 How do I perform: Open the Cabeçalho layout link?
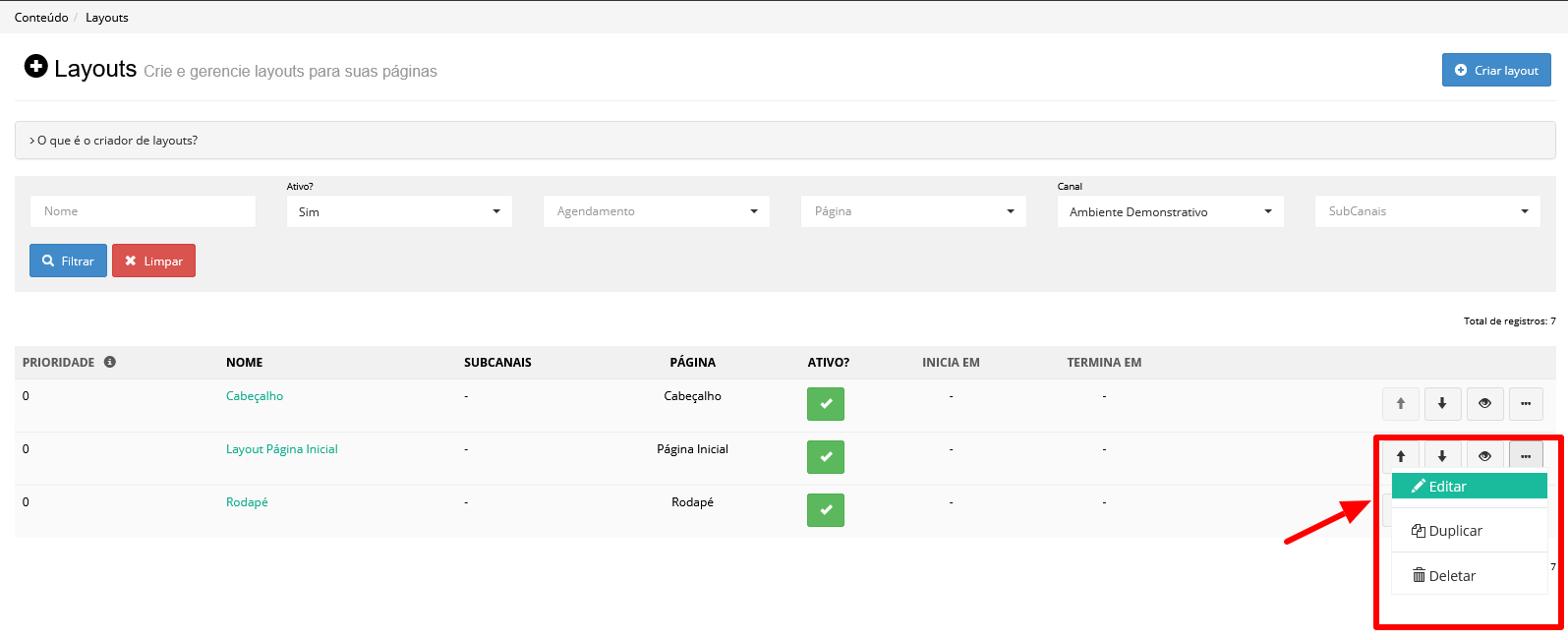tap(255, 396)
